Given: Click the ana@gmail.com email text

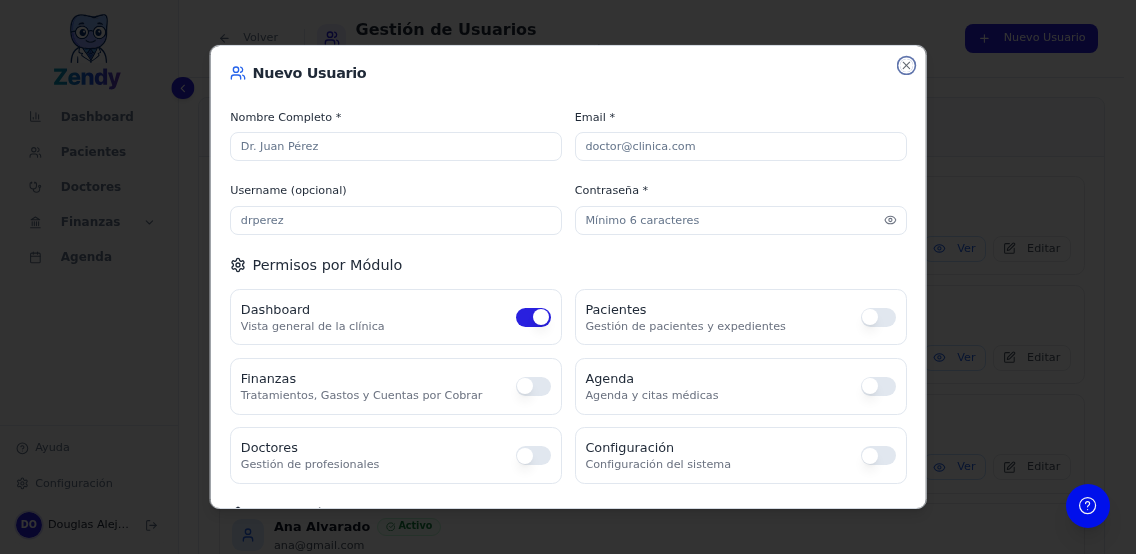Looking at the screenshot, I should (319, 545).
